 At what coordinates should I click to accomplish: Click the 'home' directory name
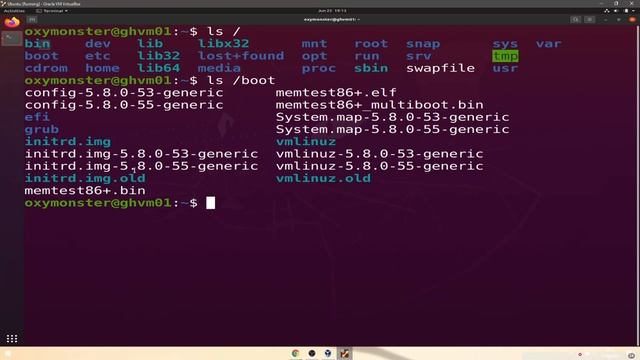point(102,68)
